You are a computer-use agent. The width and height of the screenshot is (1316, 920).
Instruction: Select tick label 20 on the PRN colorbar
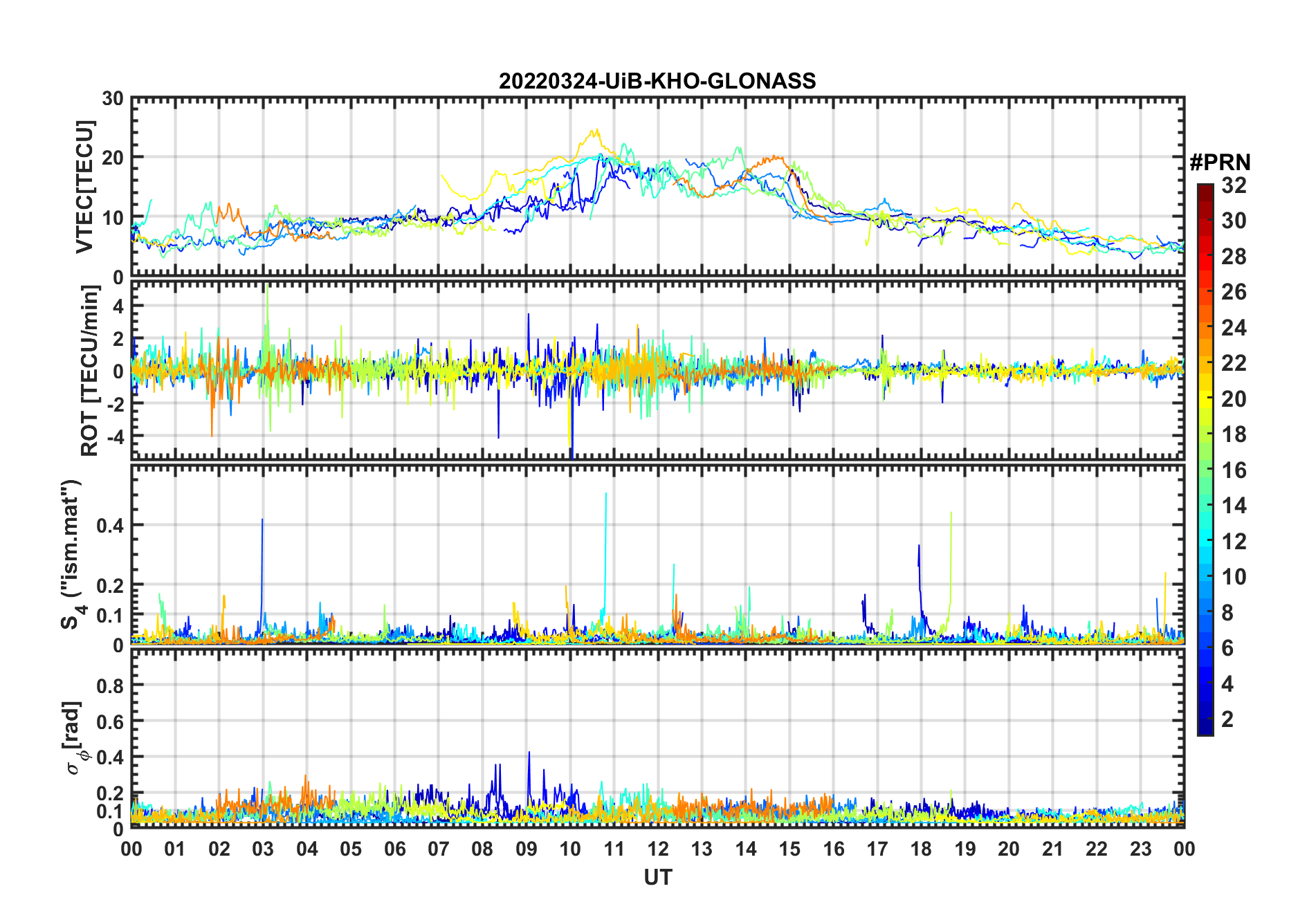coord(1234,399)
